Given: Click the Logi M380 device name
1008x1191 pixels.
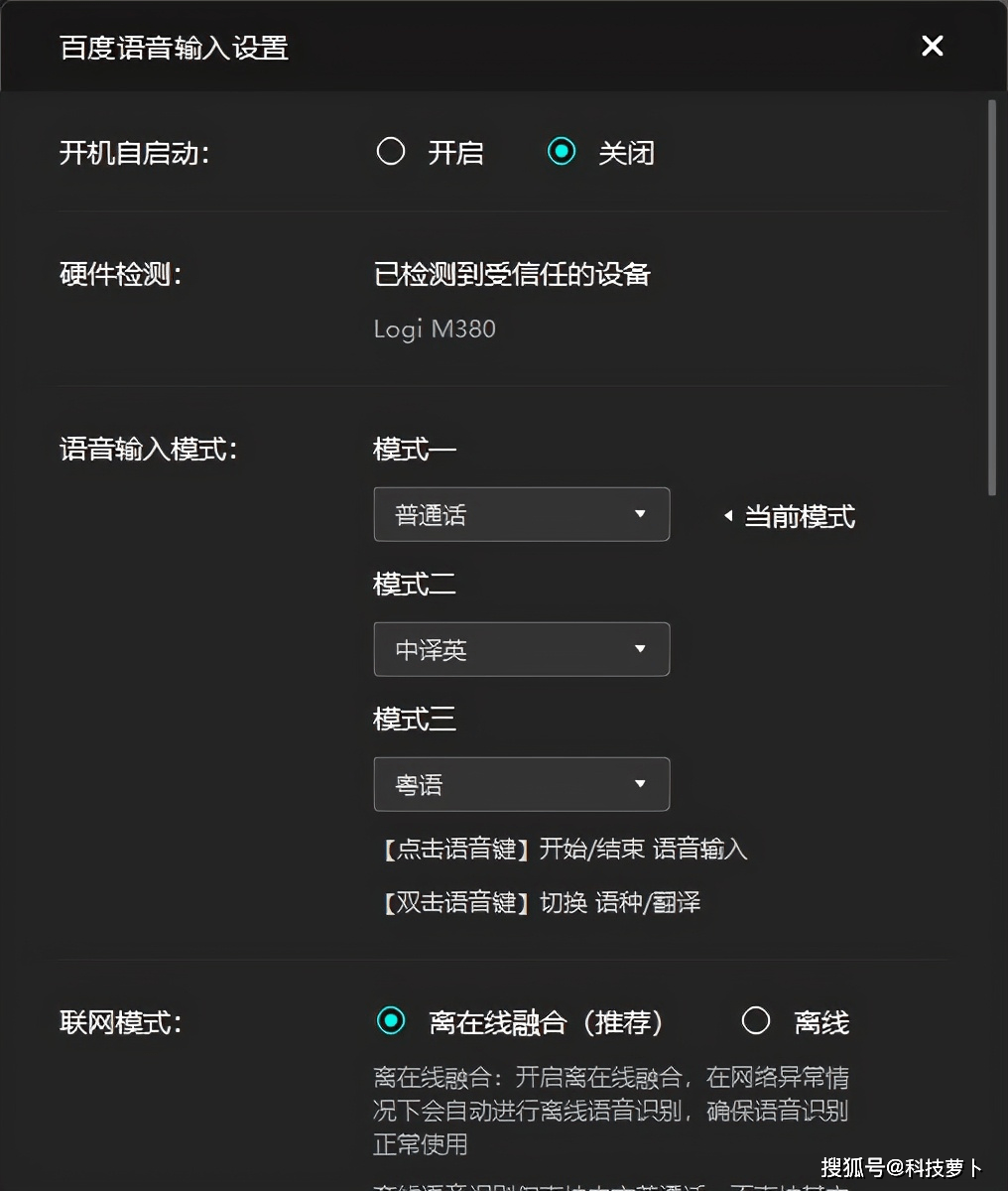Looking at the screenshot, I should point(434,329).
